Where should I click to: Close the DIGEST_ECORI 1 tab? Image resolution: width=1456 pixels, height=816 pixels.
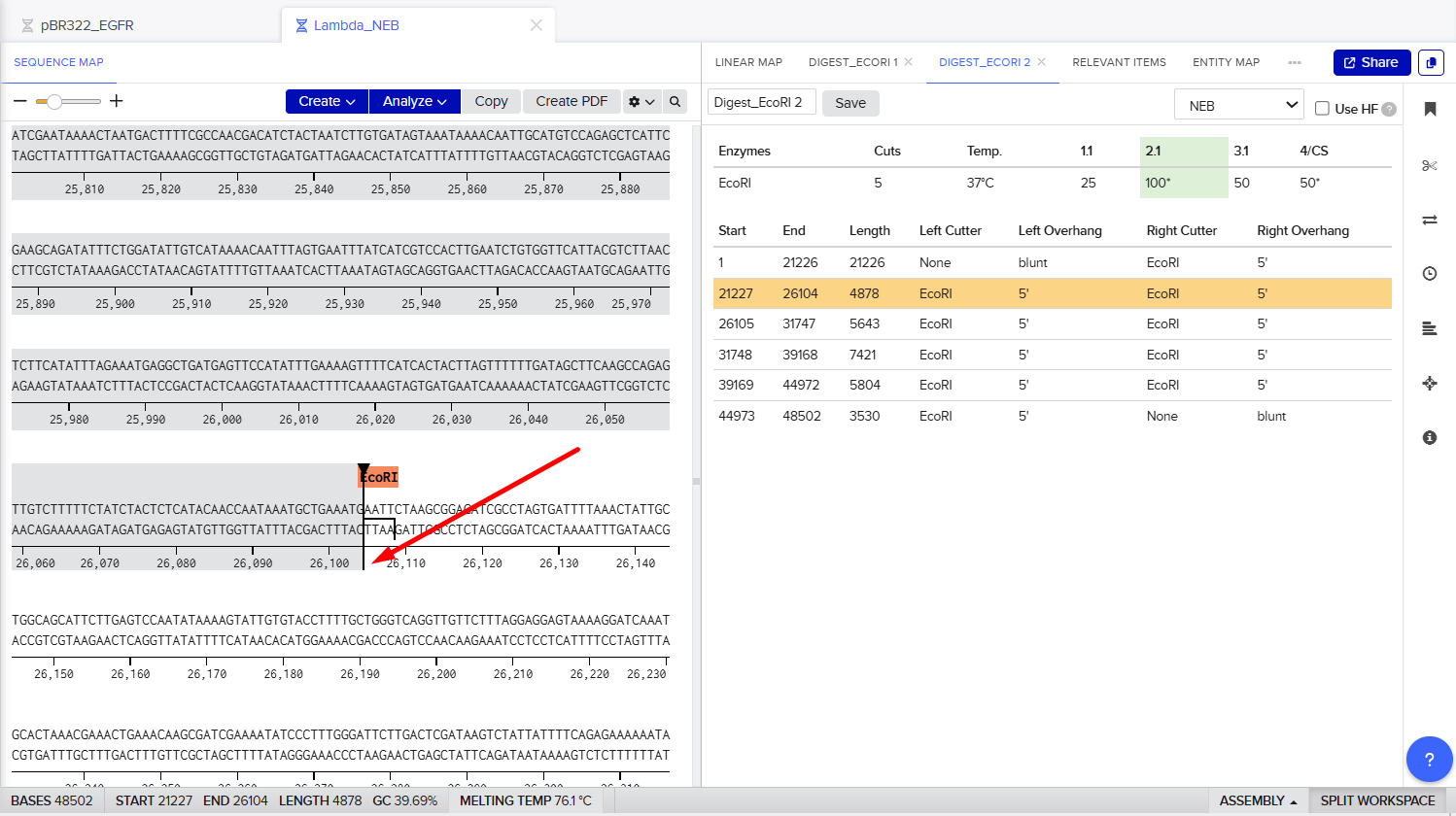coord(909,62)
